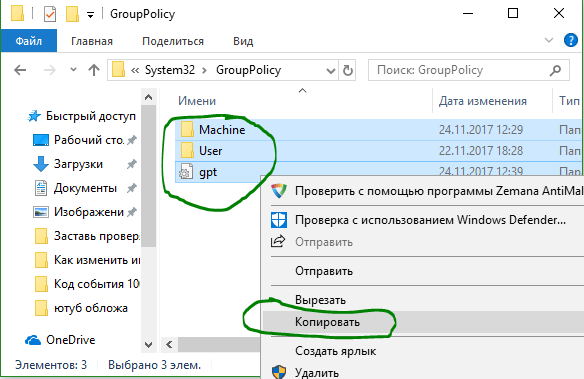The width and height of the screenshot is (584, 379).
Task: Go up one folder level
Action: click(x=94, y=70)
